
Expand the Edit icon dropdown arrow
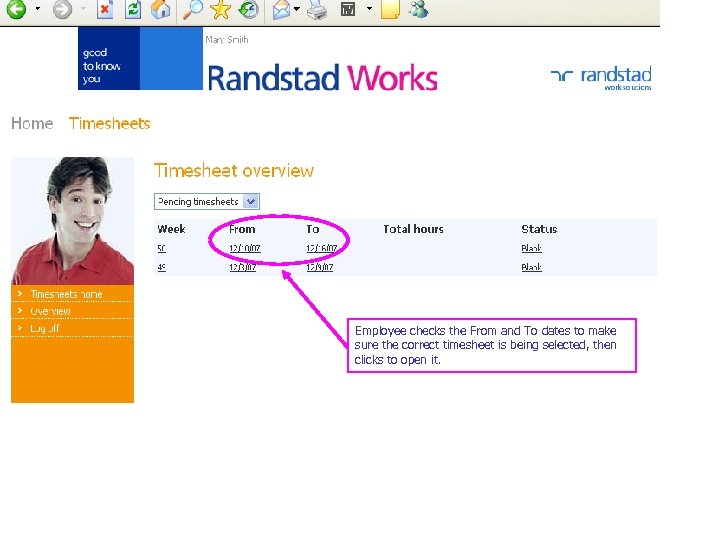tap(369, 8)
